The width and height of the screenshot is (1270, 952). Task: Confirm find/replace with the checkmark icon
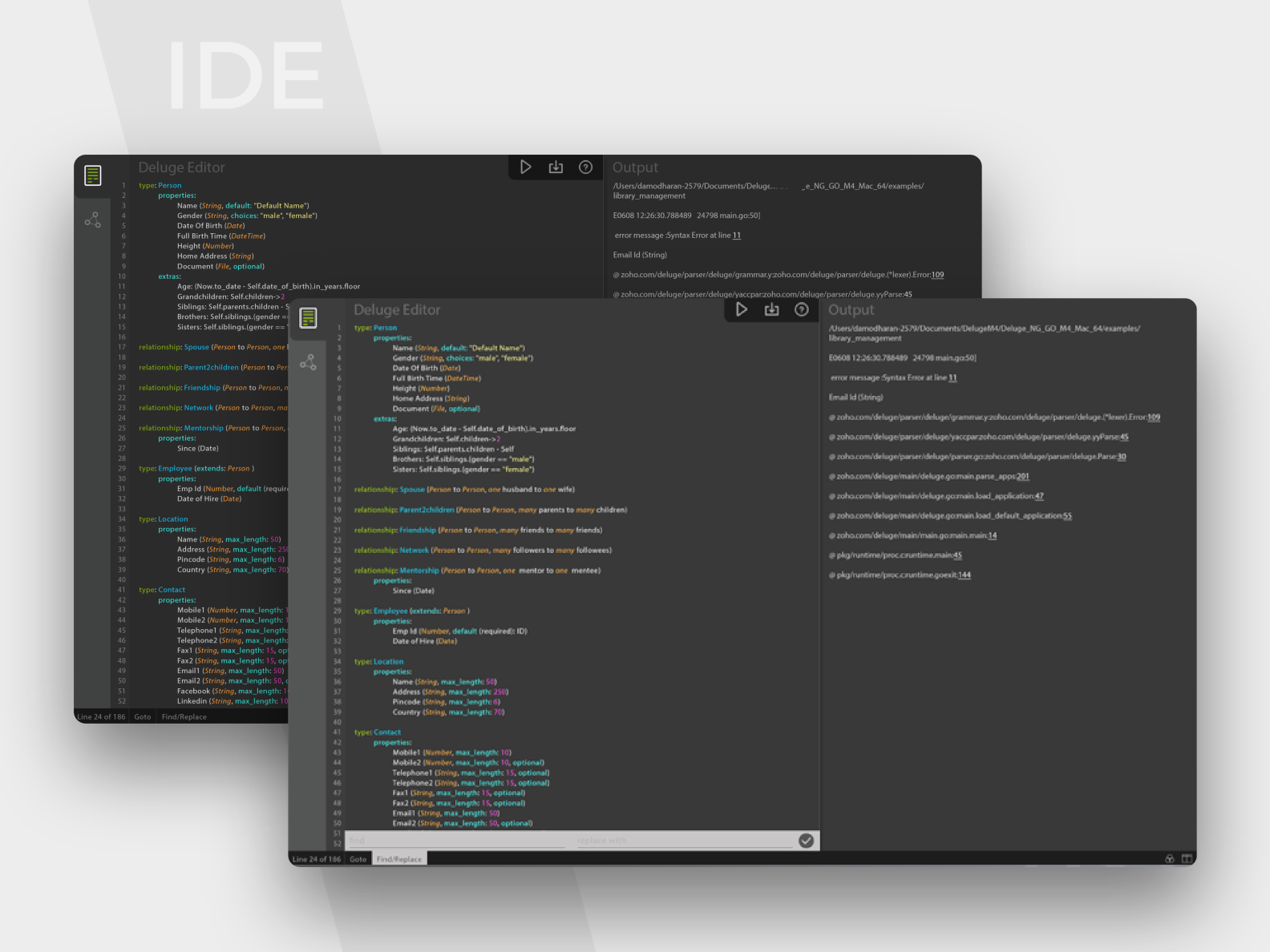coord(807,840)
